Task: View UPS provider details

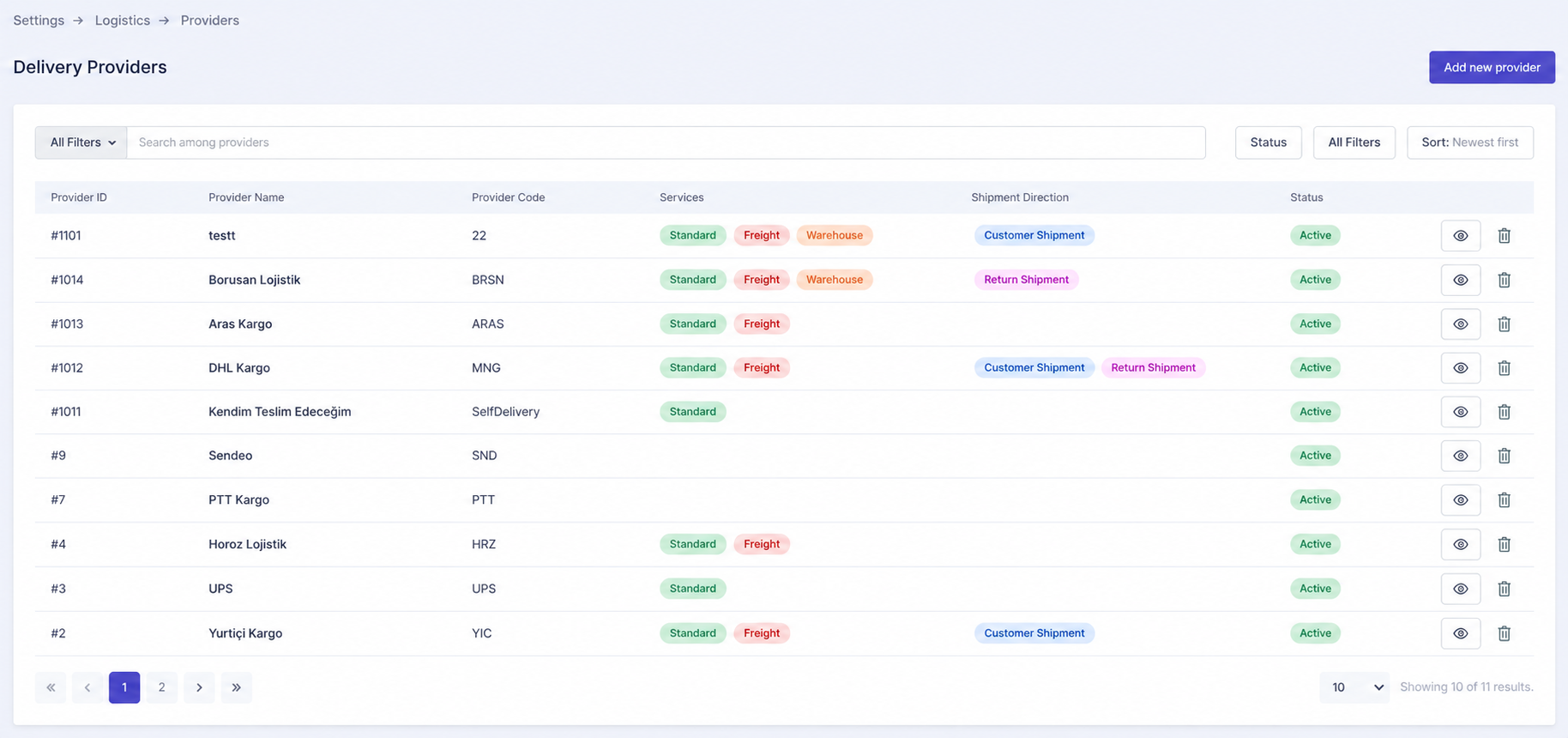Action: click(x=1461, y=589)
